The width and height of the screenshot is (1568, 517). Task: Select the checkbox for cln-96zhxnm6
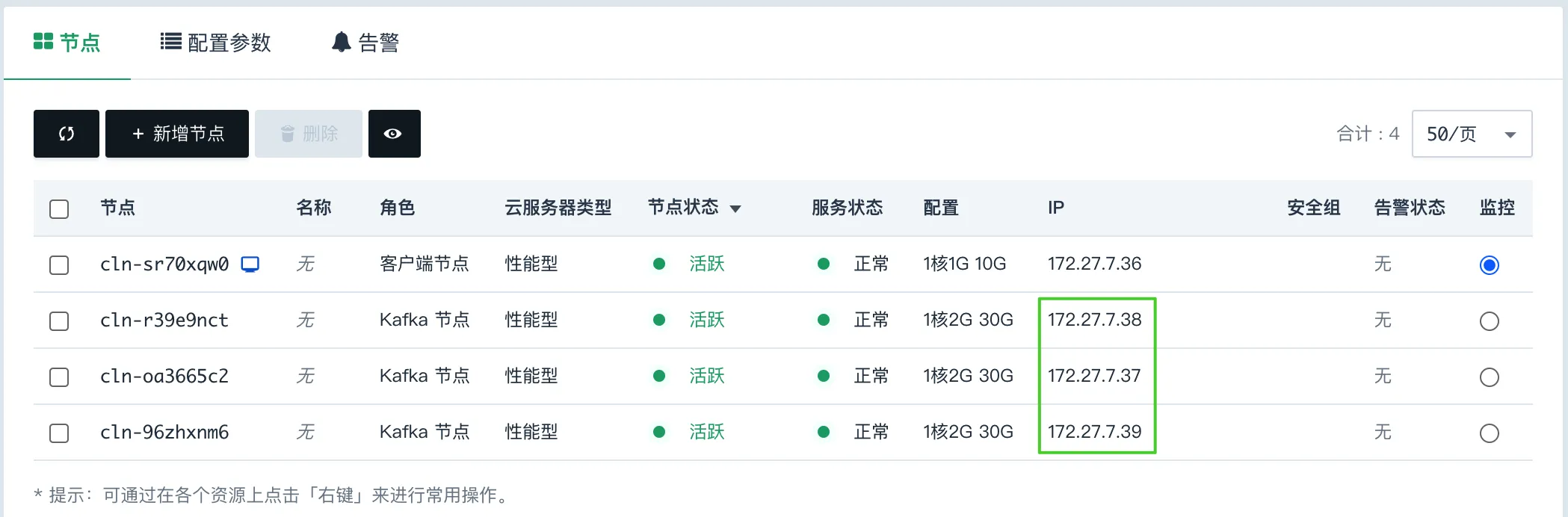(x=59, y=433)
